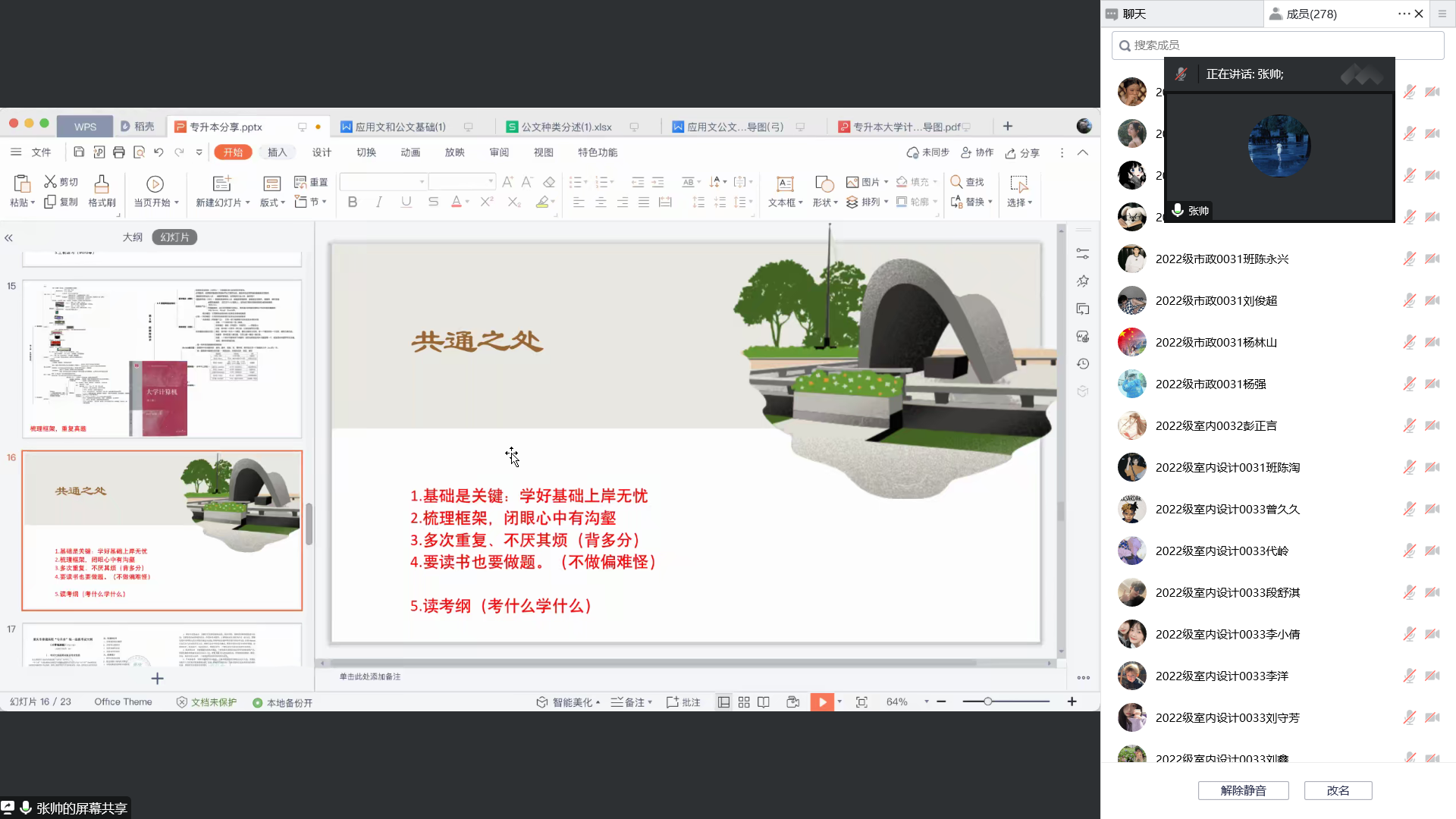The height and width of the screenshot is (819, 1456).
Task: Select slide 15 thumbnail in panel
Action: tap(162, 359)
